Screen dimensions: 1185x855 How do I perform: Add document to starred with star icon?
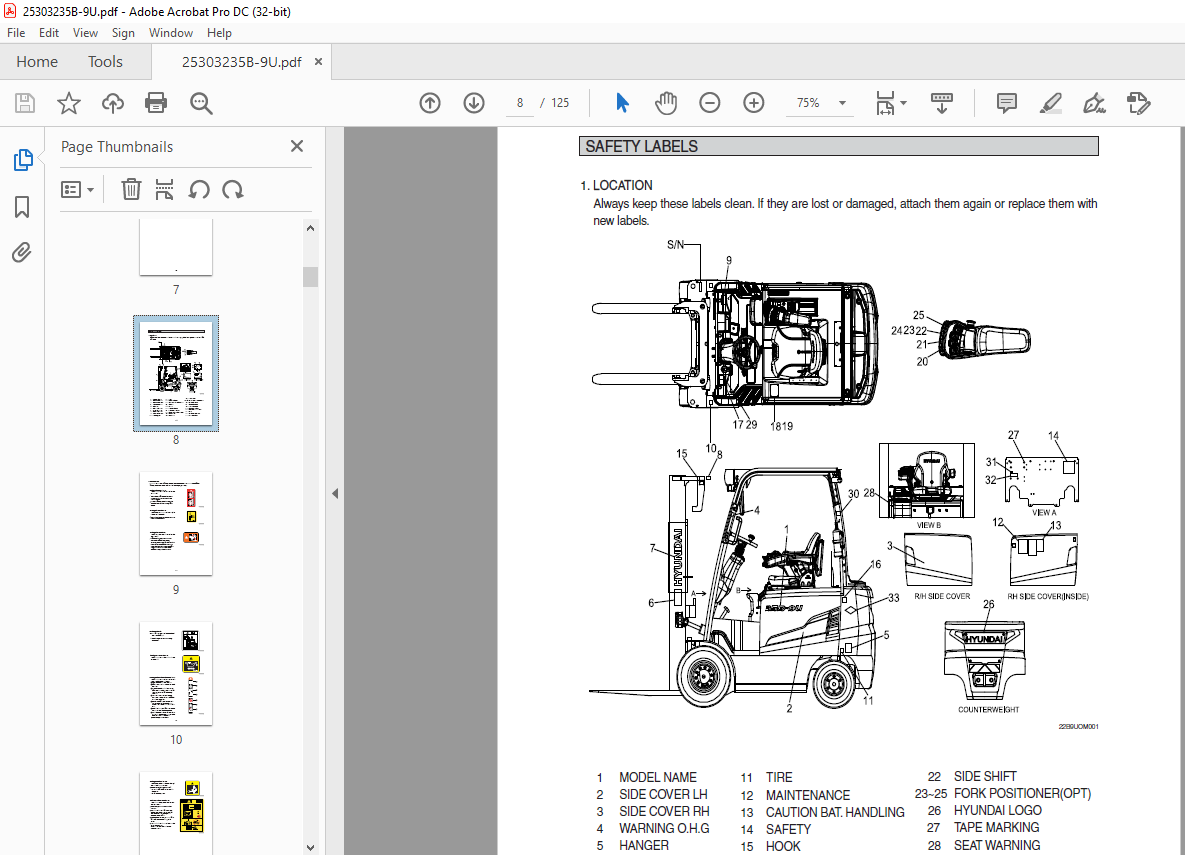point(69,103)
